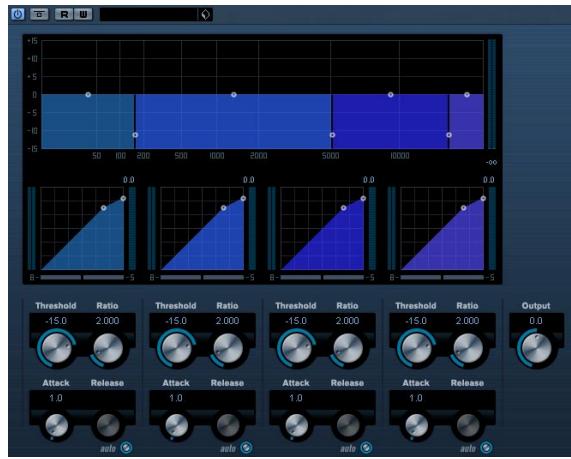Select band 1 gain handle in frequency display

tap(88, 95)
